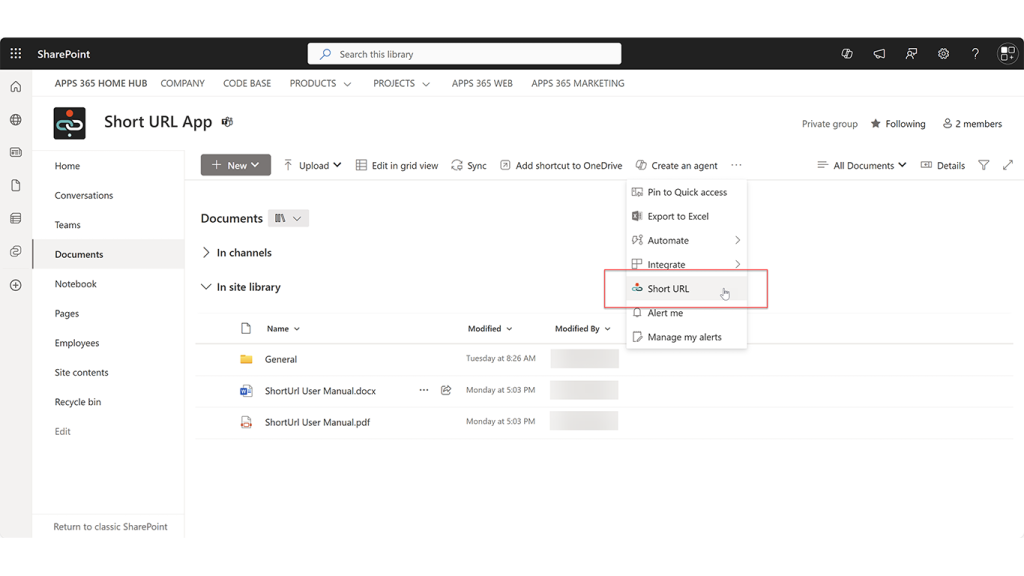Open the 2 members list

[x=972, y=123]
